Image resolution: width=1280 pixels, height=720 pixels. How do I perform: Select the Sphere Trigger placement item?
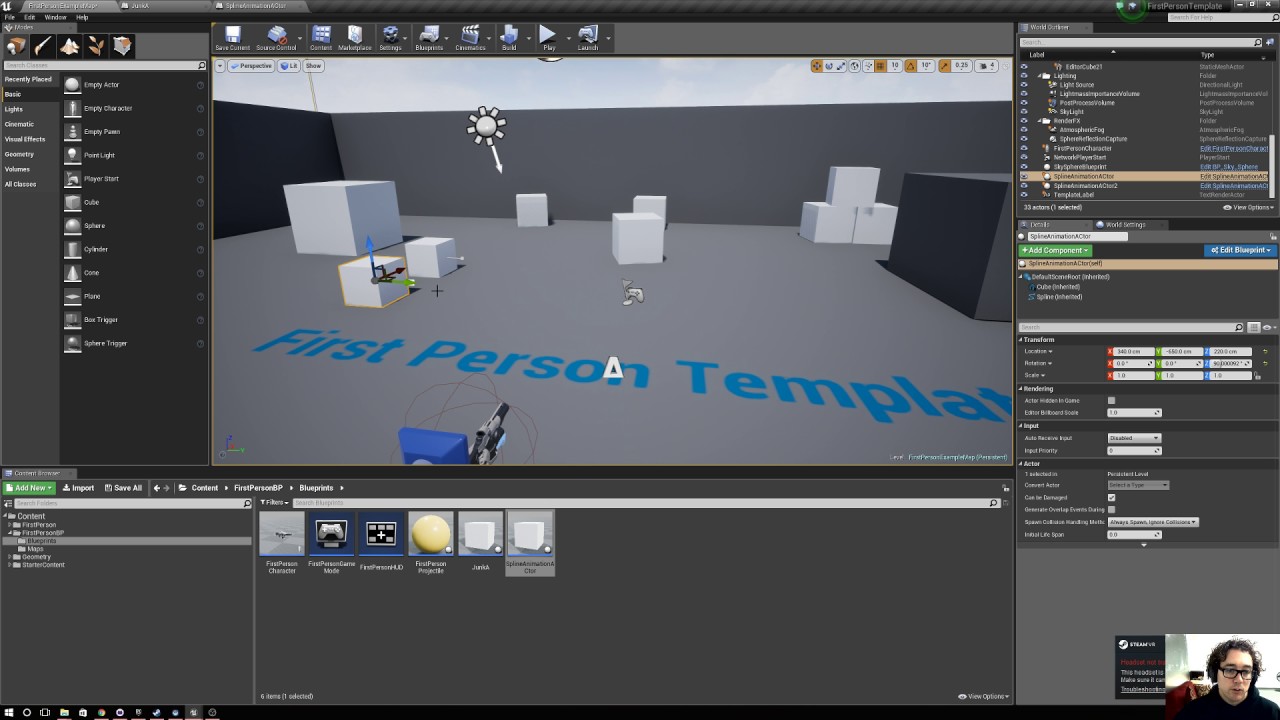[133, 343]
